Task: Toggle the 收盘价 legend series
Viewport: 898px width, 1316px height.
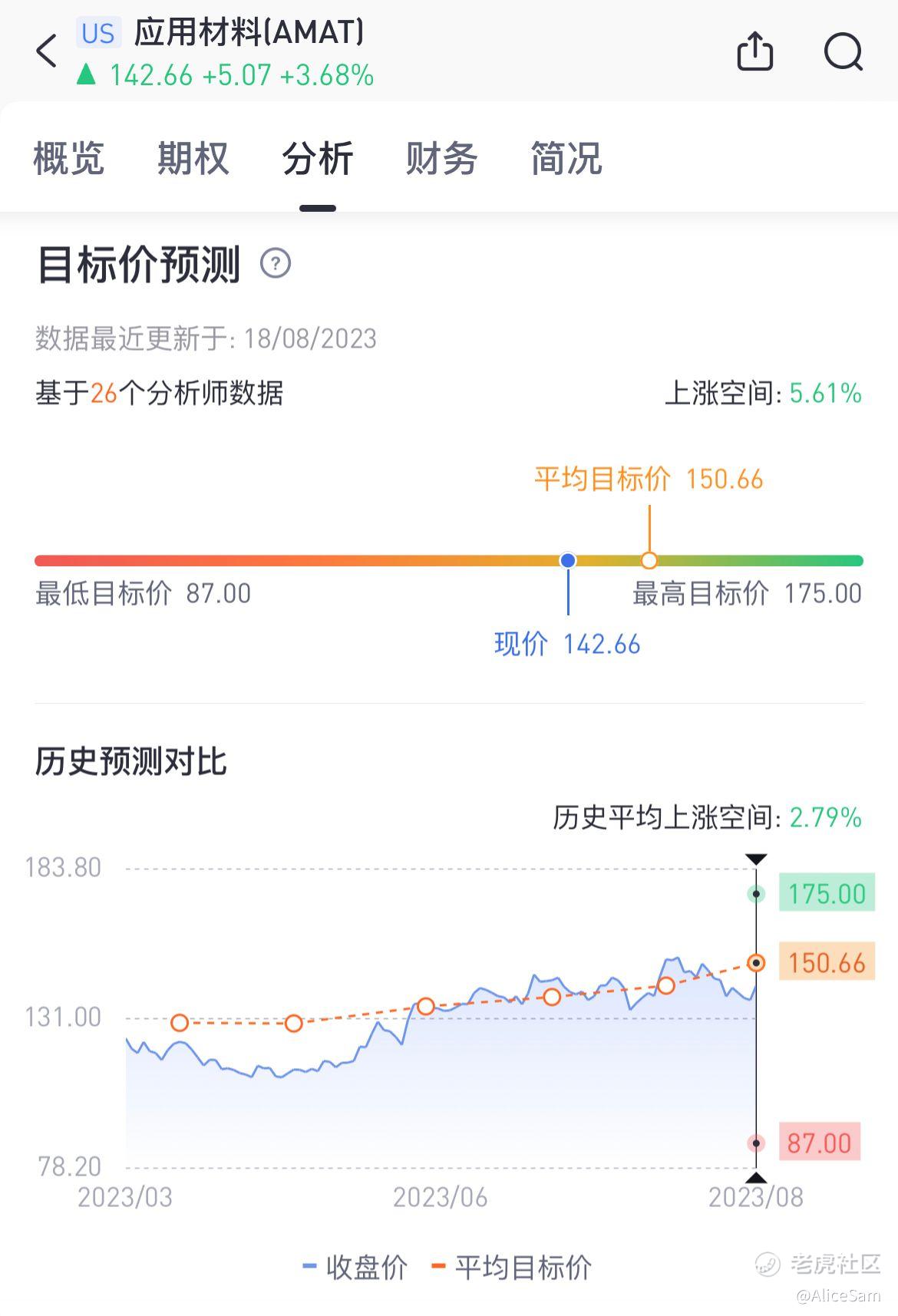Action: coord(355,1267)
